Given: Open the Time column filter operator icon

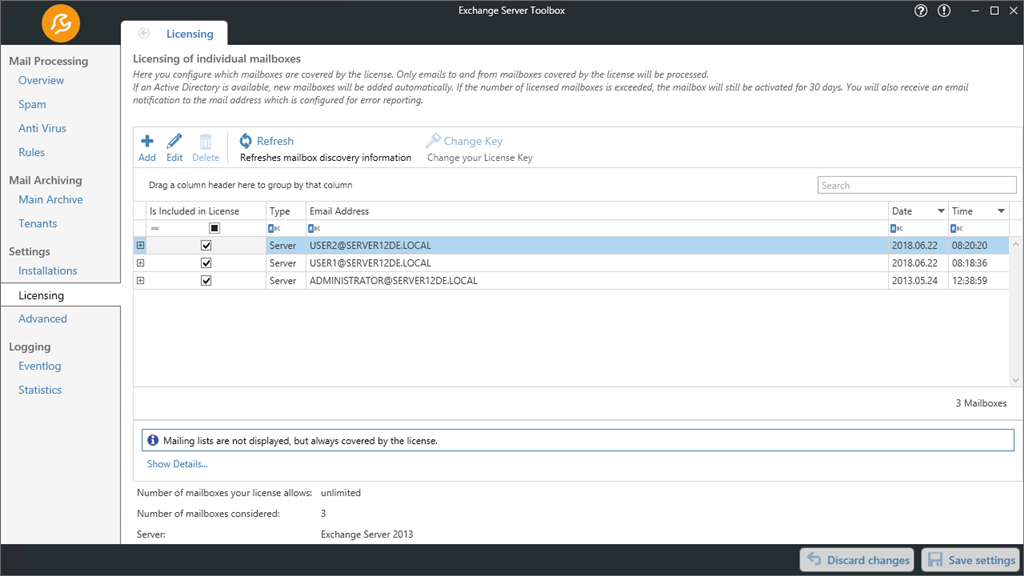Looking at the screenshot, I should [x=957, y=228].
